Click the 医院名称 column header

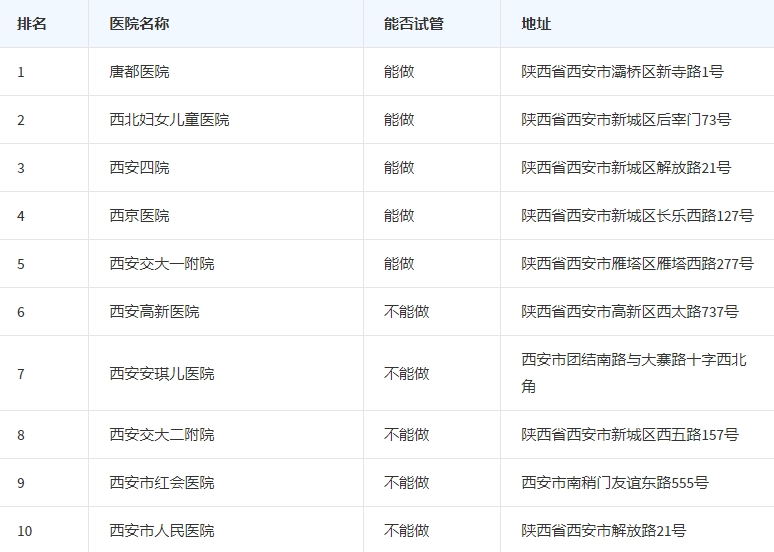click(x=139, y=24)
